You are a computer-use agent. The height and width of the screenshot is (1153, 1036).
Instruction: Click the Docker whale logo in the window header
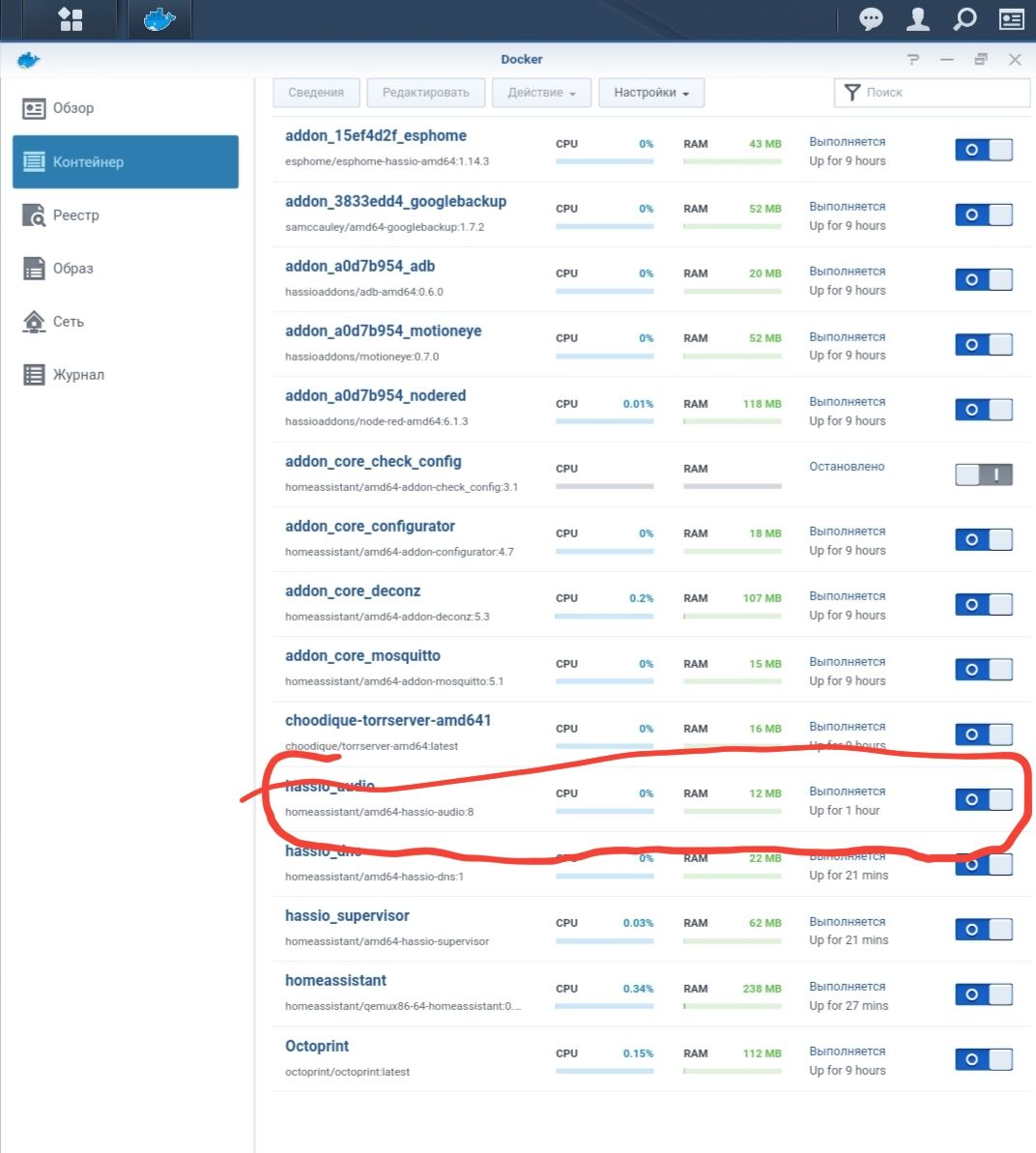coord(28,60)
